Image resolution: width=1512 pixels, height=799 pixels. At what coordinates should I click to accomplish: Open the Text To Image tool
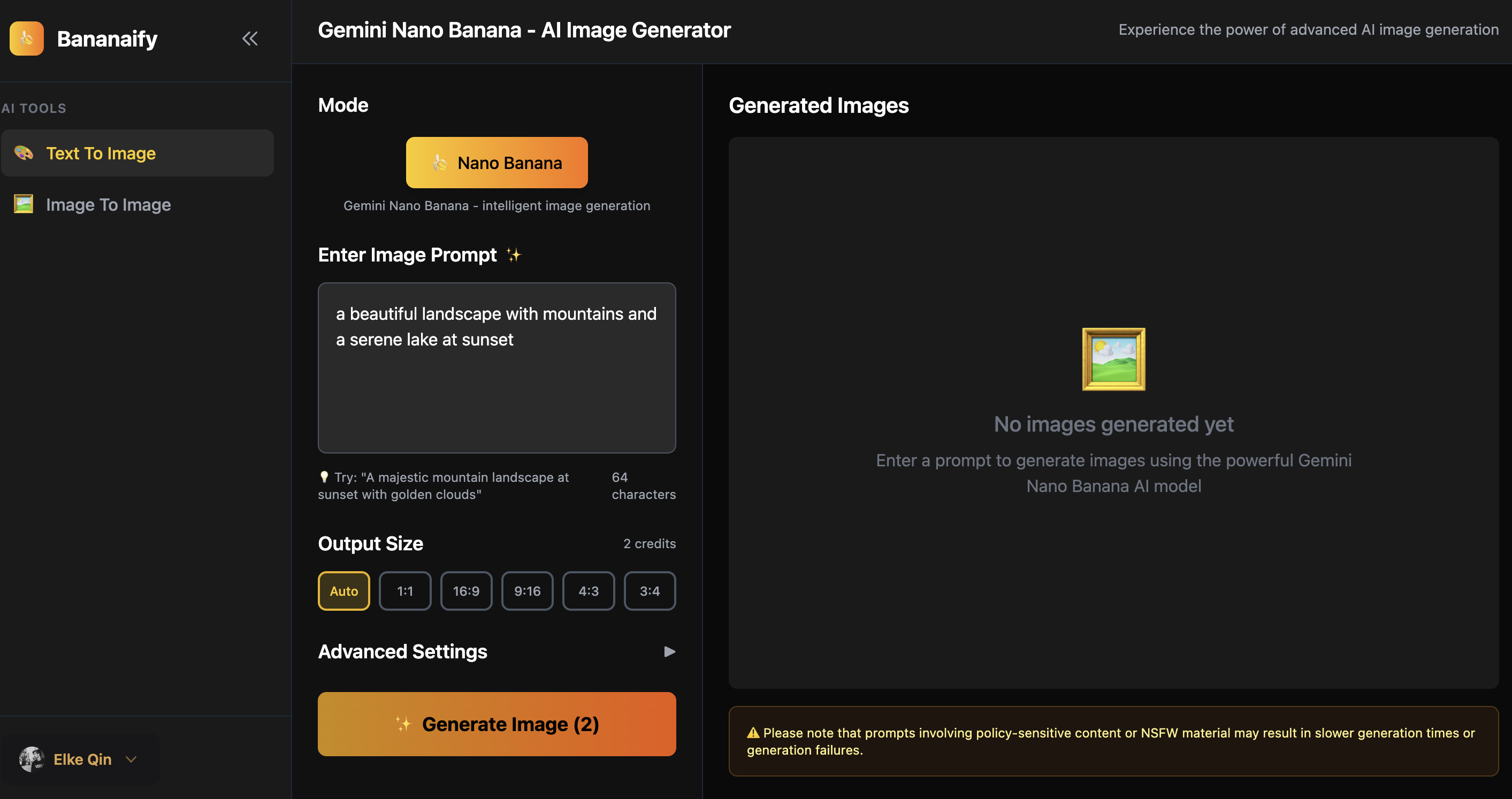click(138, 153)
